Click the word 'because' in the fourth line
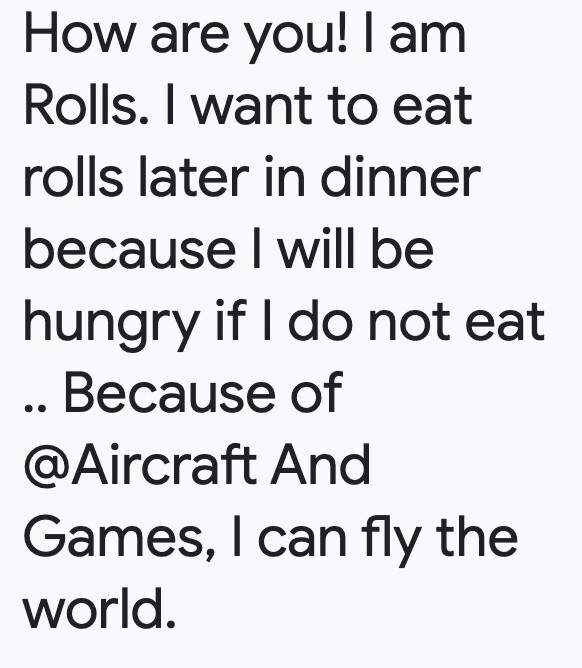 click(x=130, y=248)
